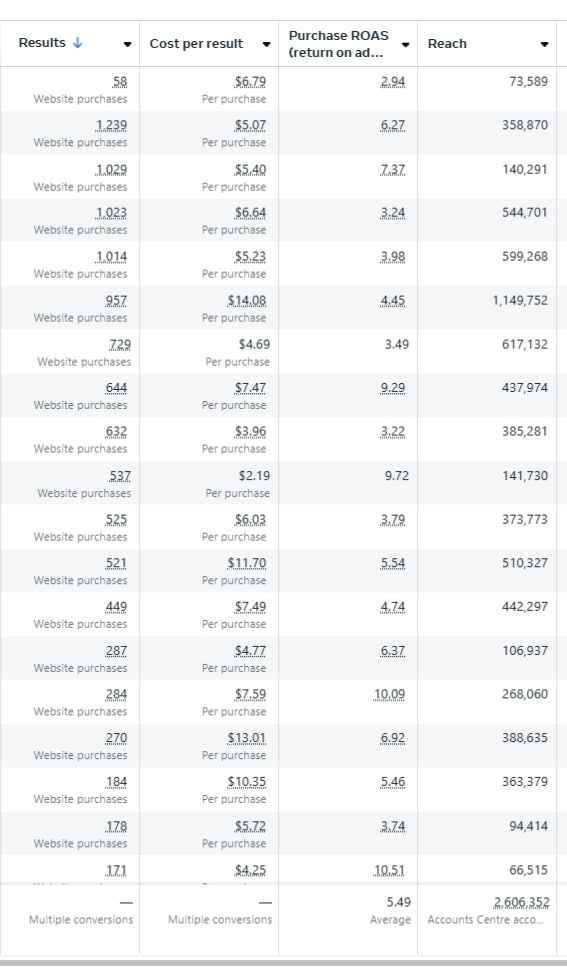Click the 2,606,352 total reach value
Viewport: 567px width, 970px height.
click(x=521, y=902)
